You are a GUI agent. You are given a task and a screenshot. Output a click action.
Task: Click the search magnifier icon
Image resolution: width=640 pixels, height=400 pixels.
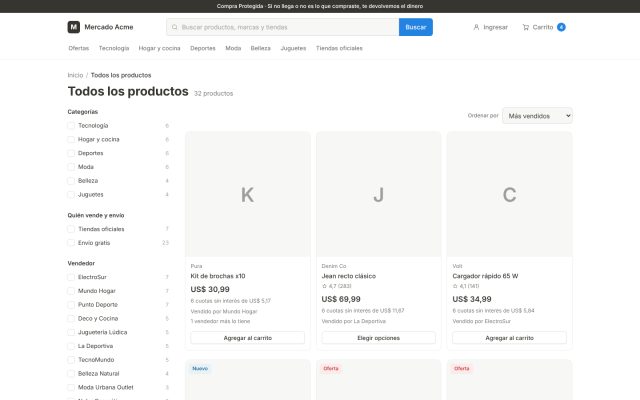[175, 27]
